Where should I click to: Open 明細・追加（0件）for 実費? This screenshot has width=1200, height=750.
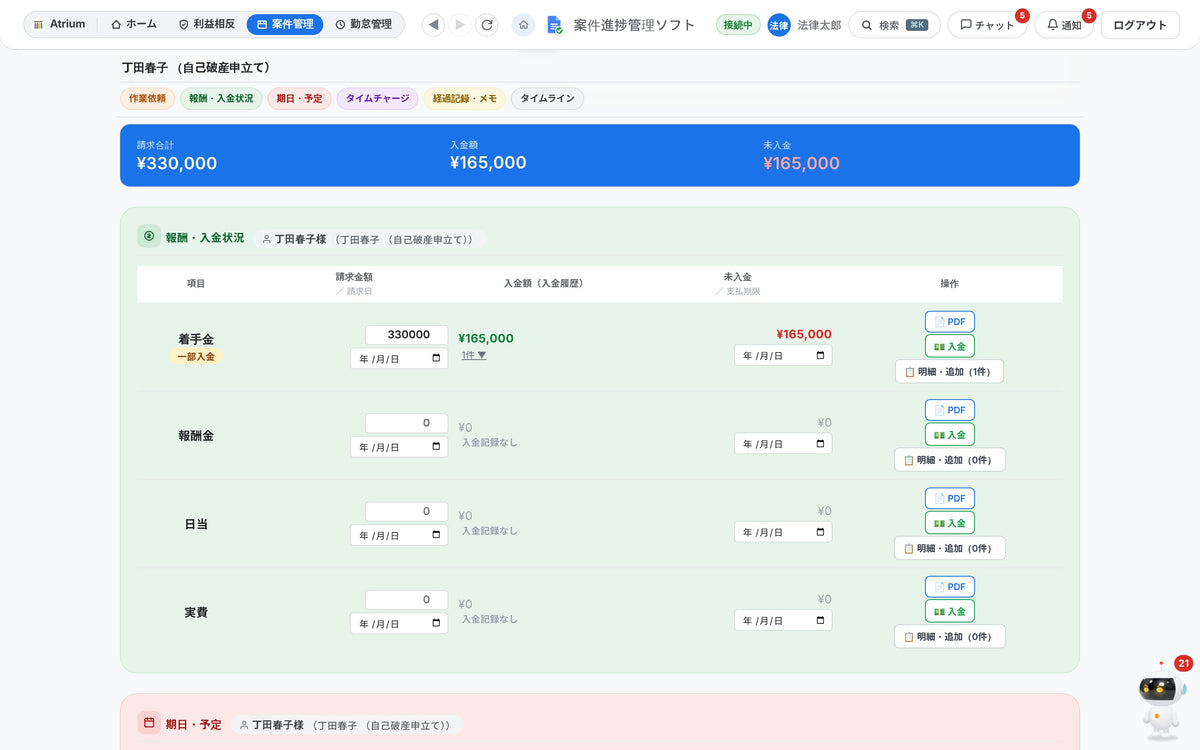(950, 636)
